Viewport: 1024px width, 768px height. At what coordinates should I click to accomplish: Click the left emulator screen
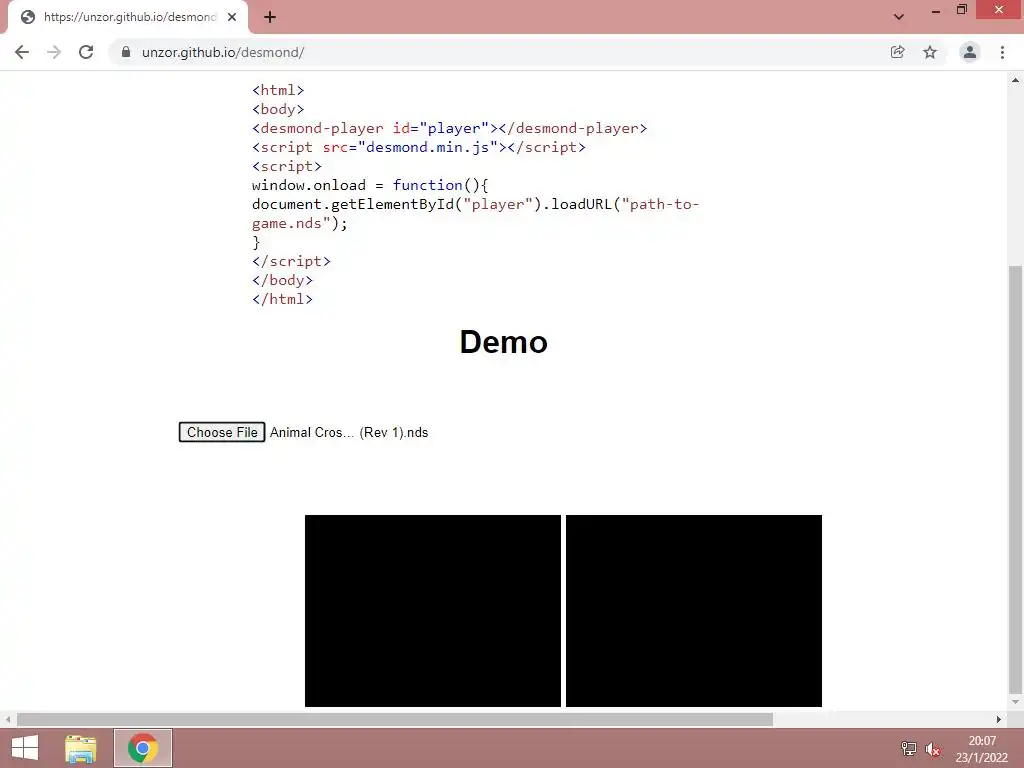(433, 611)
